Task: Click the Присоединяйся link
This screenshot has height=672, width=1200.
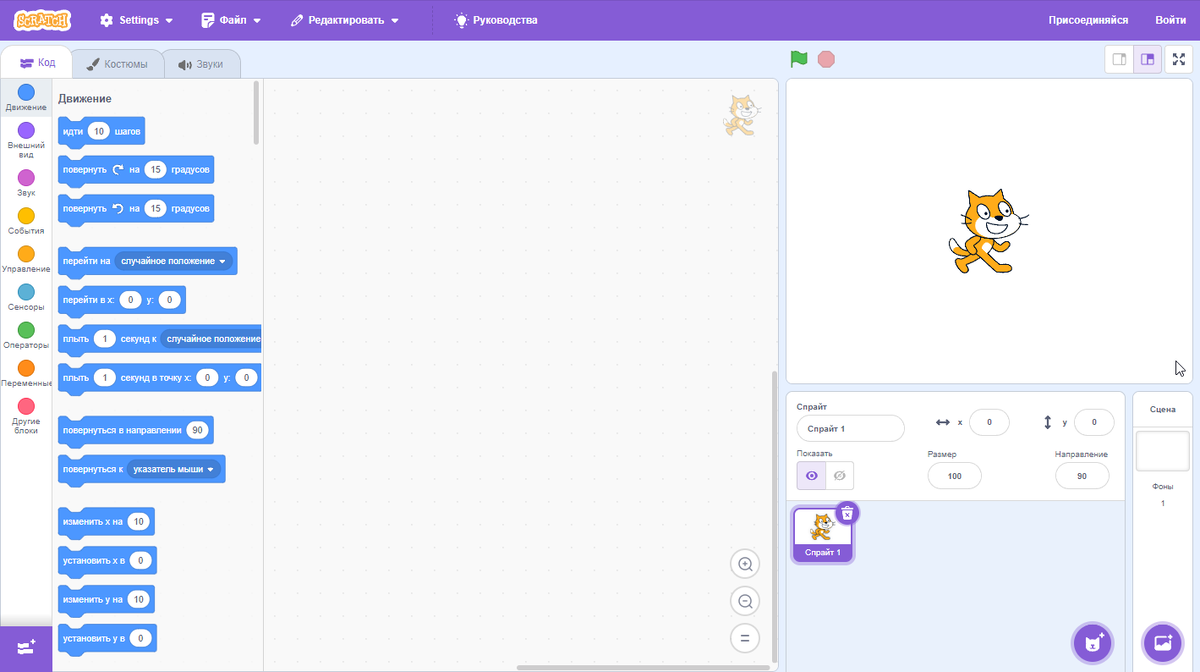Action: (x=1088, y=20)
